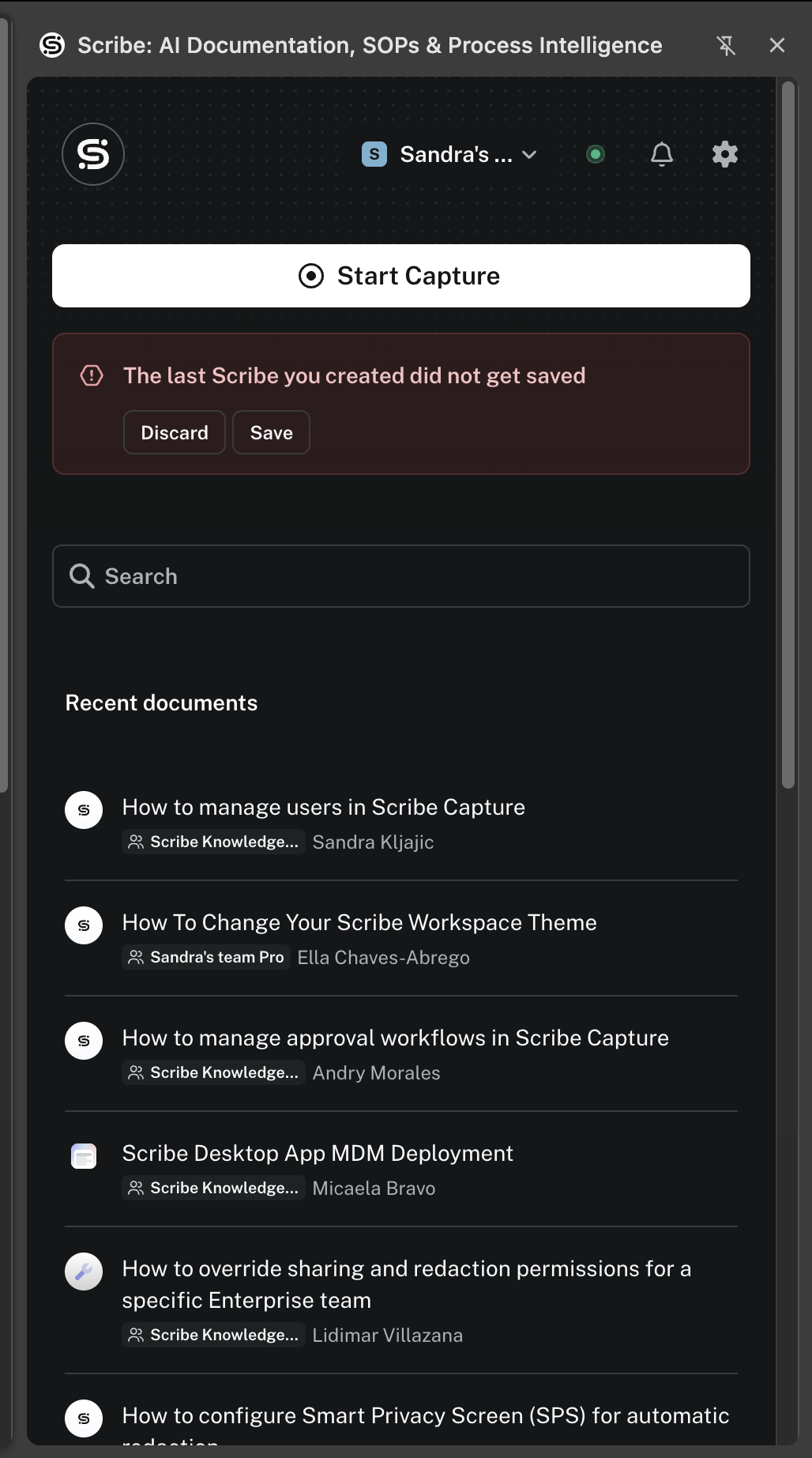Start Capture recording

tap(401, 276)
